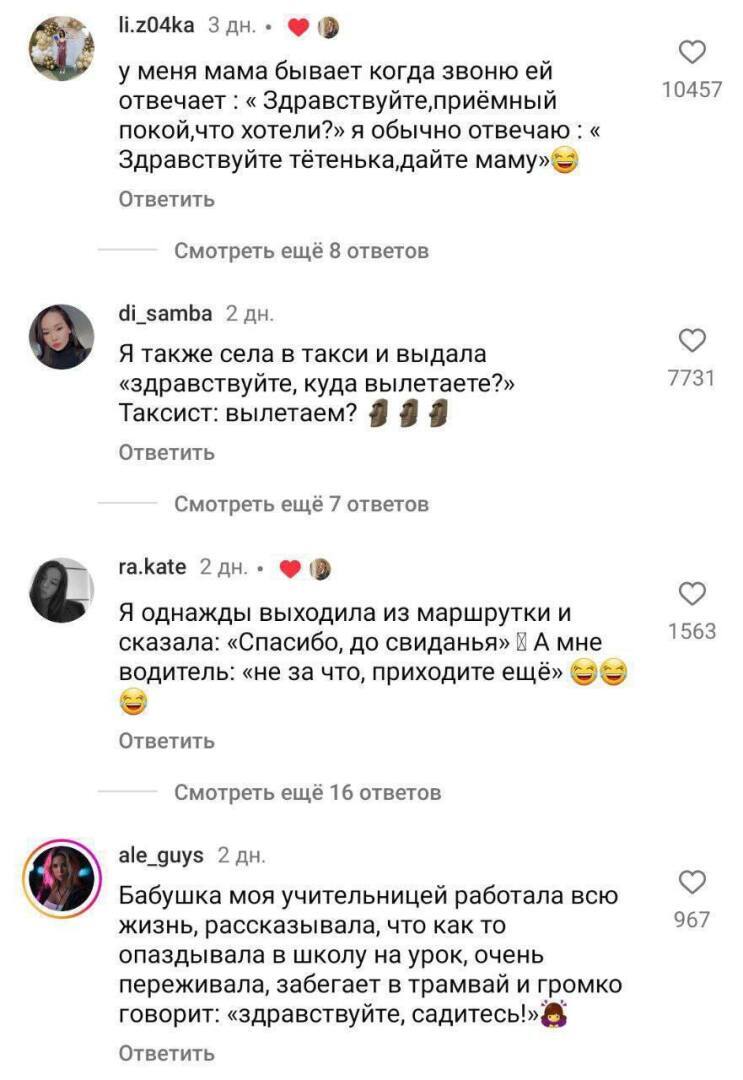This screenshot has width=743, height=1080.
Task: Open di_samba avatar
Action: (x=61, y=337)
